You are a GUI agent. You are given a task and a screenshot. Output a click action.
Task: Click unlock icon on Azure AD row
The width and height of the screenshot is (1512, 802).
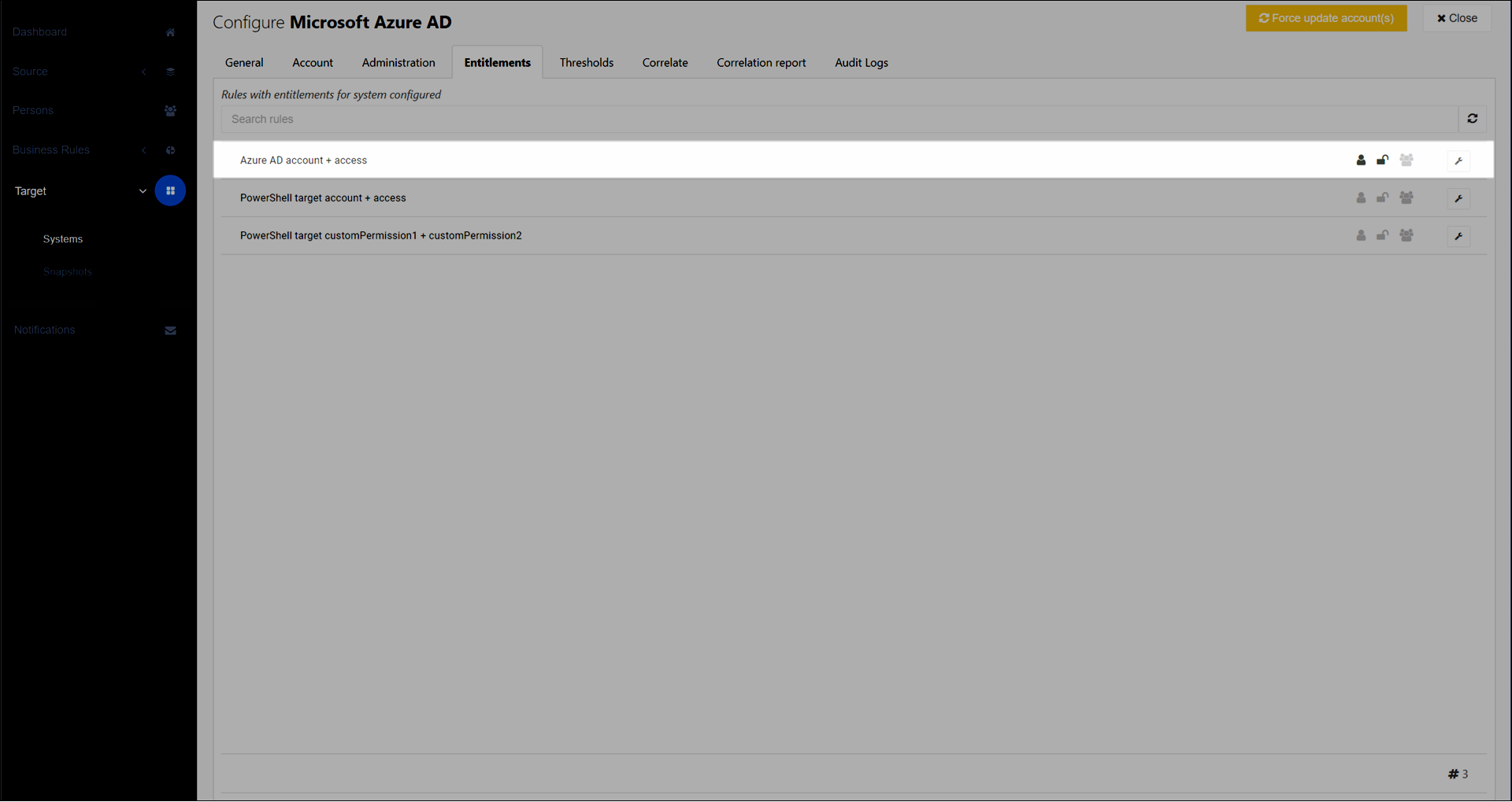(x=1382, y=160)
